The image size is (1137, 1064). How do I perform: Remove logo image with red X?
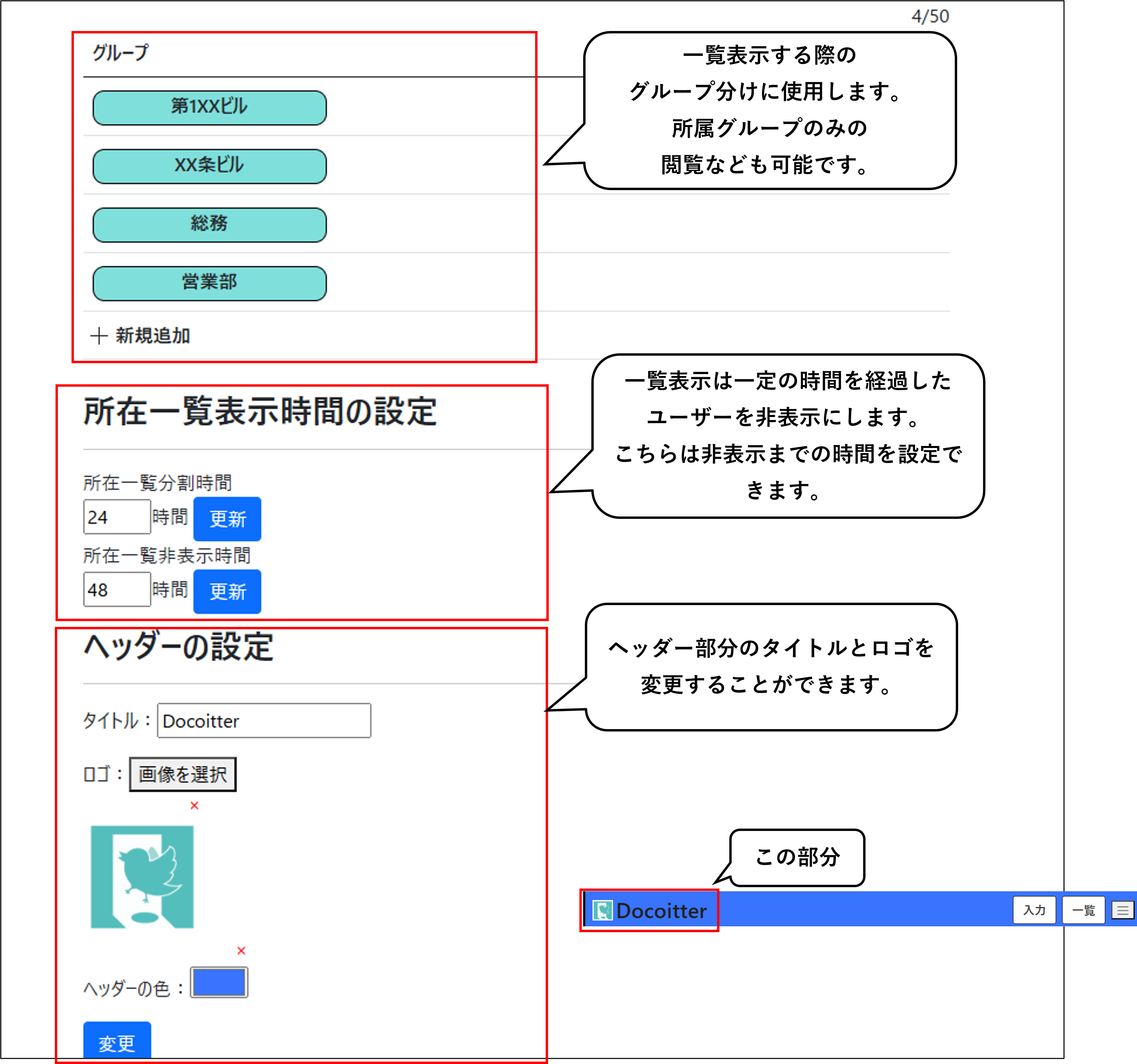coord(194,805)
